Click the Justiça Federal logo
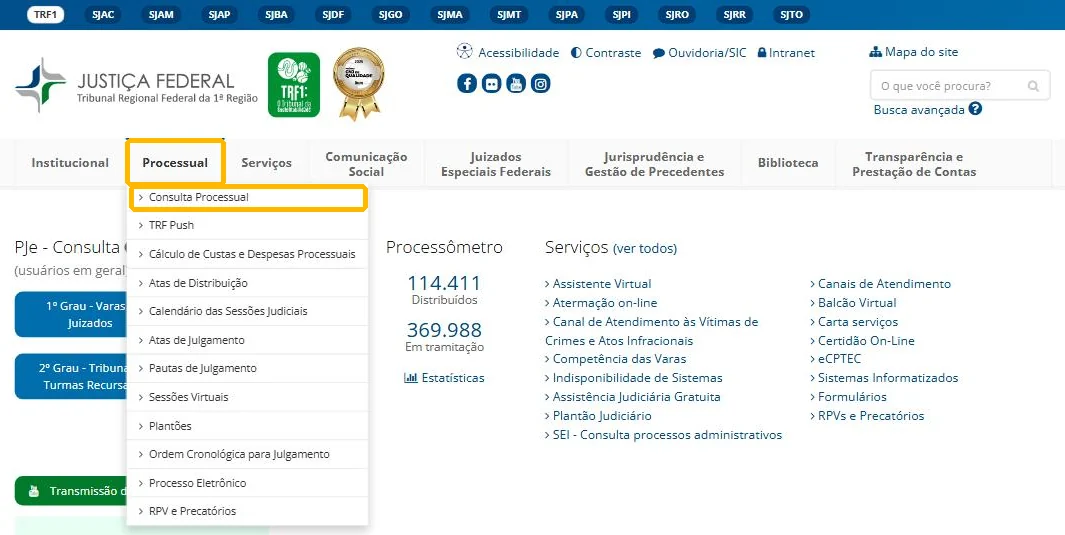The image size is (1065, 535). coord(136,86)
